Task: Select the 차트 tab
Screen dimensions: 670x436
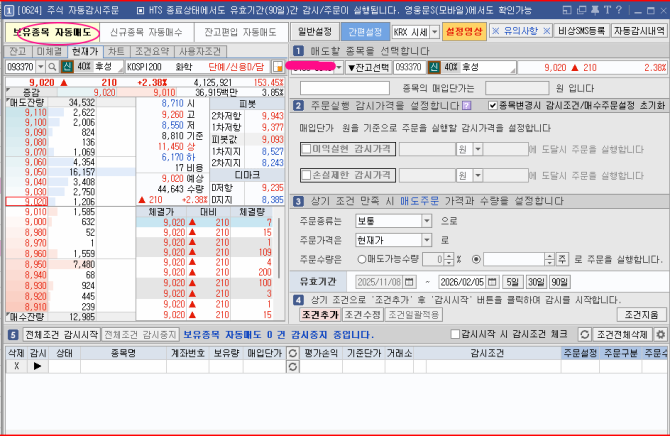Action: (x=116, y=49)
